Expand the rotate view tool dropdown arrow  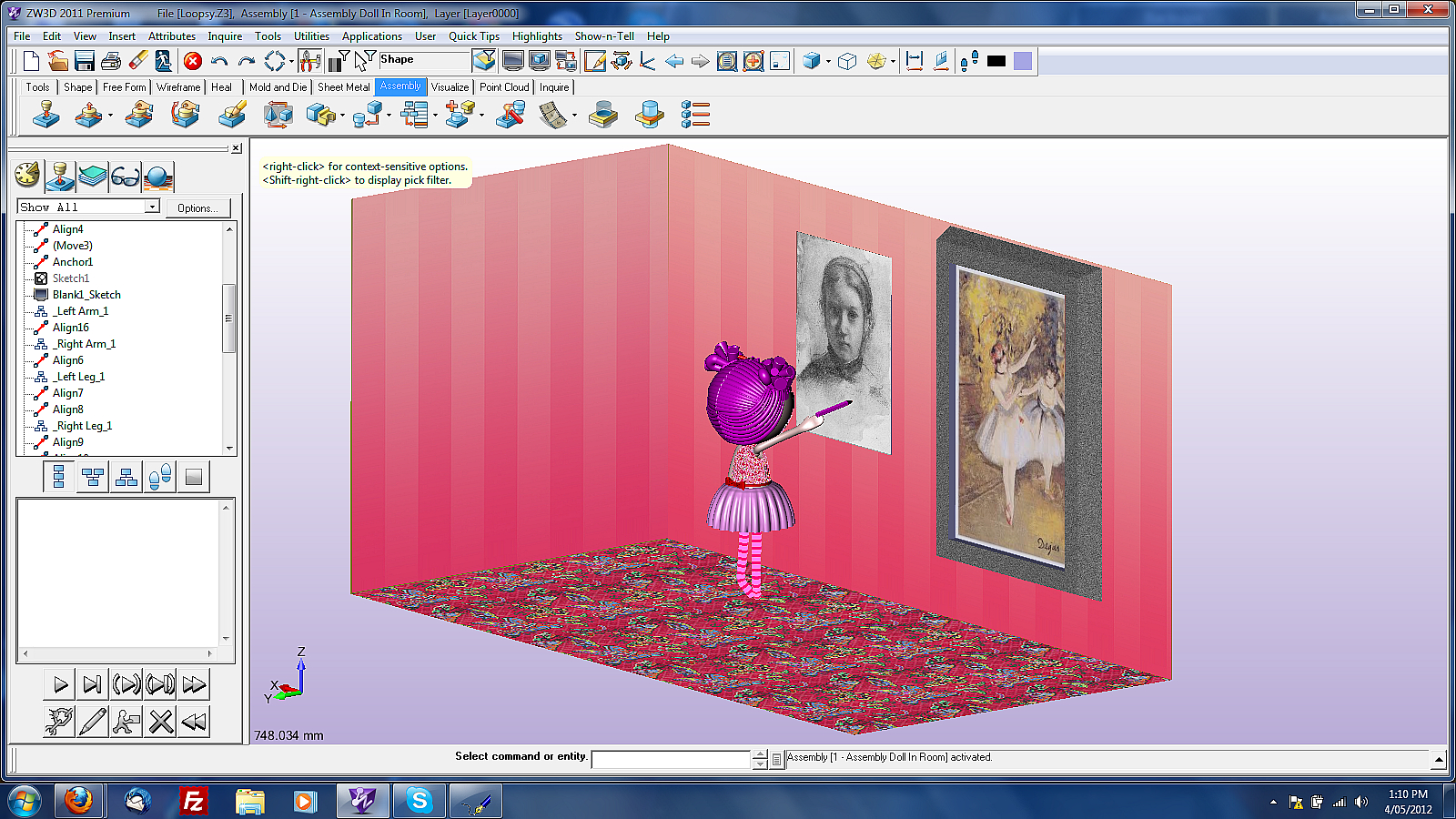click(291, 61)
